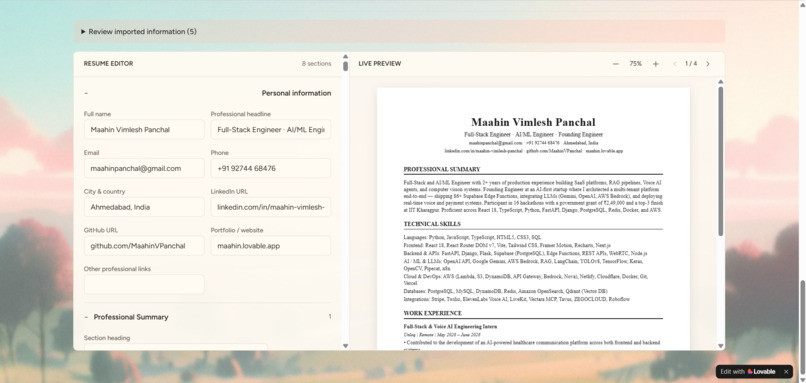Click the 1 / 4 page indicator
Image resolution: width=806 pixels, height=383 pixels.
click(691, 64)
